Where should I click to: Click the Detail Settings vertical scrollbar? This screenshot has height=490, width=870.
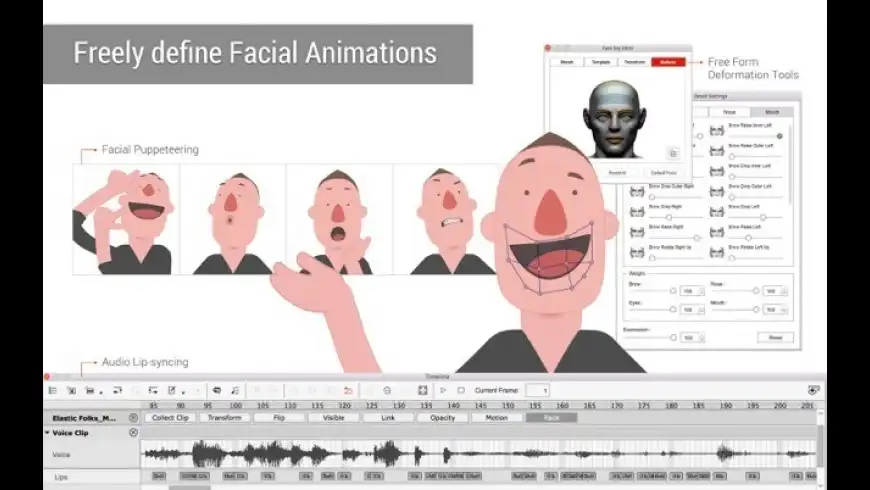click(x=791, y=164)
